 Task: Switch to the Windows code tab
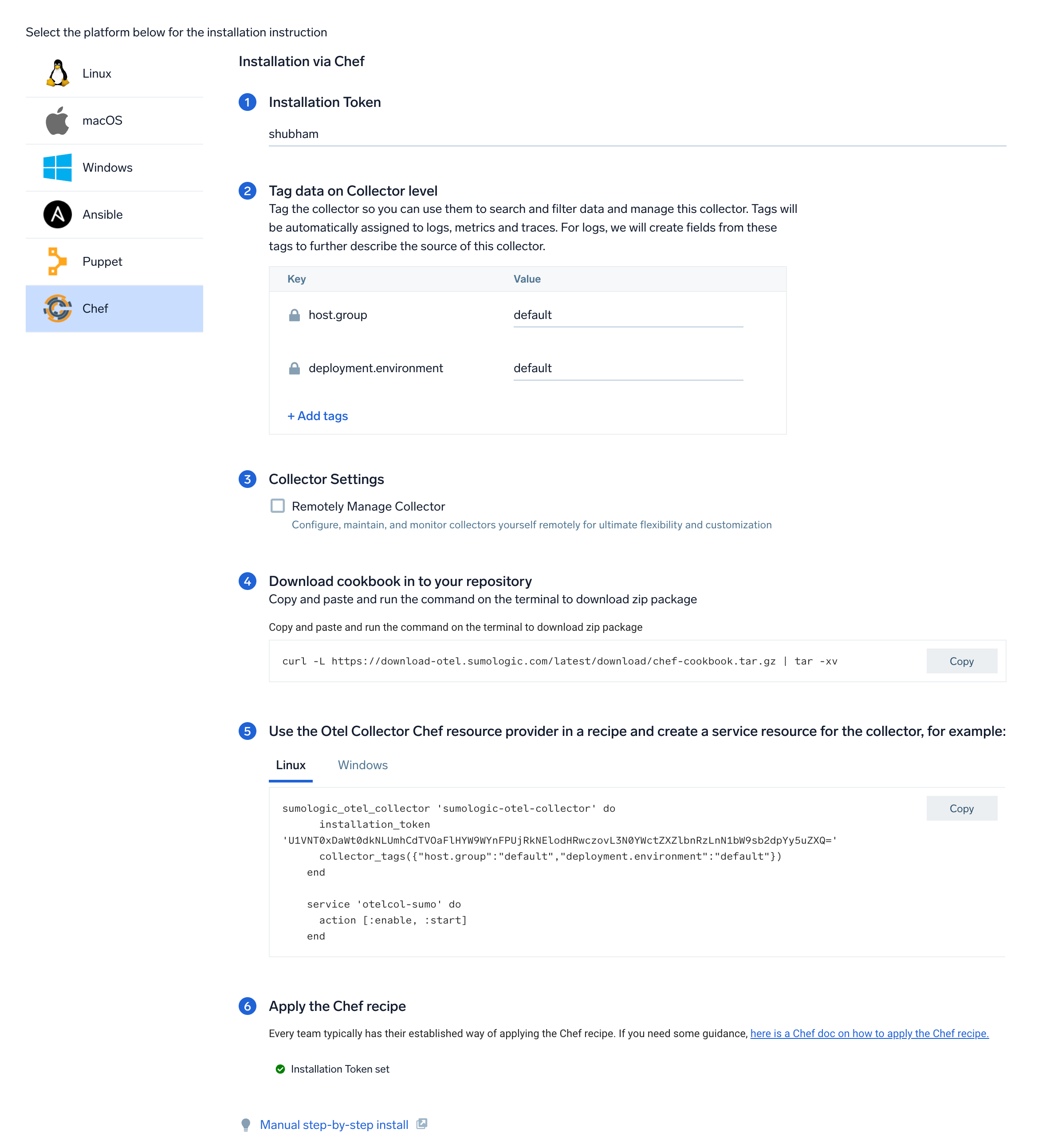click(x=363, y=765)
